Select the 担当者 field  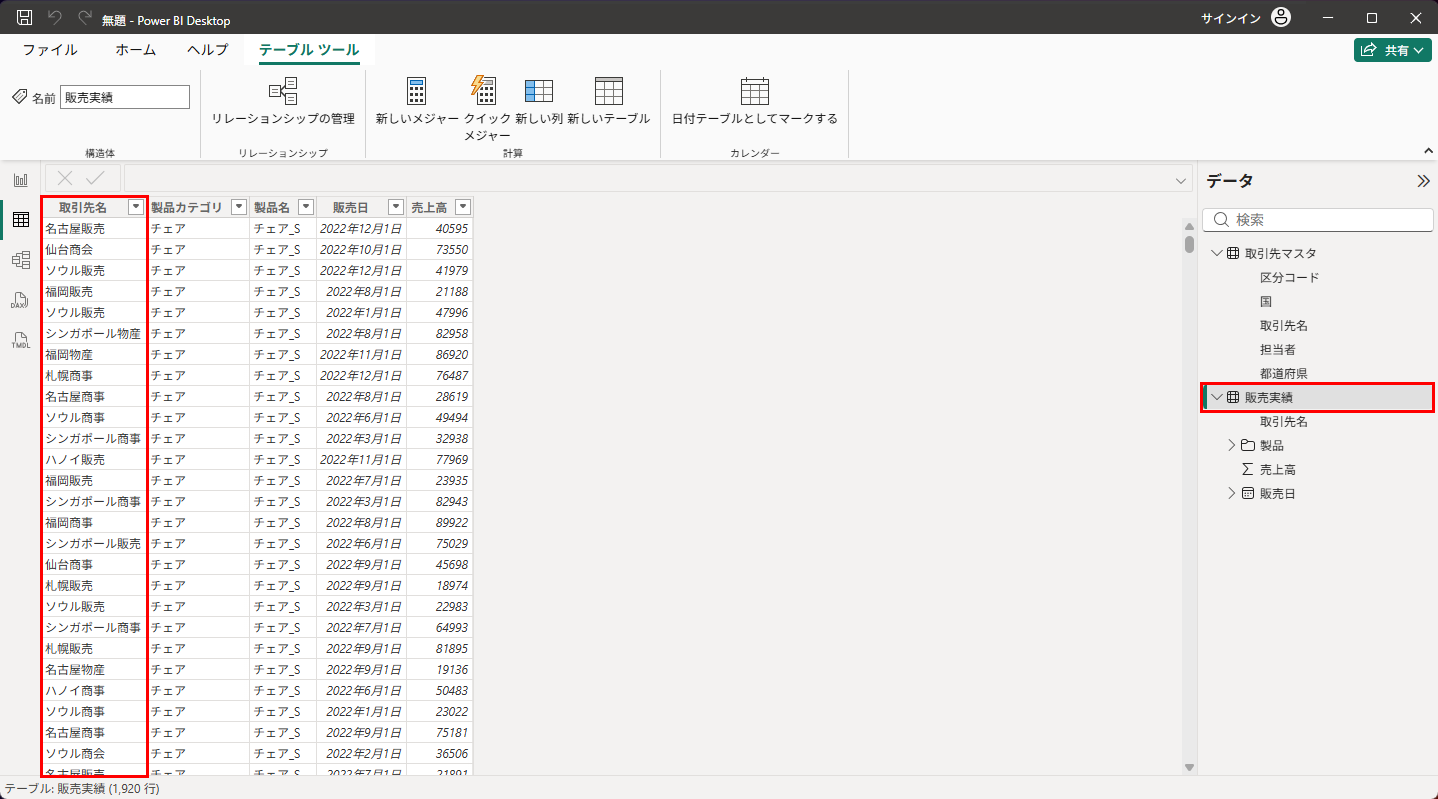1278,350
